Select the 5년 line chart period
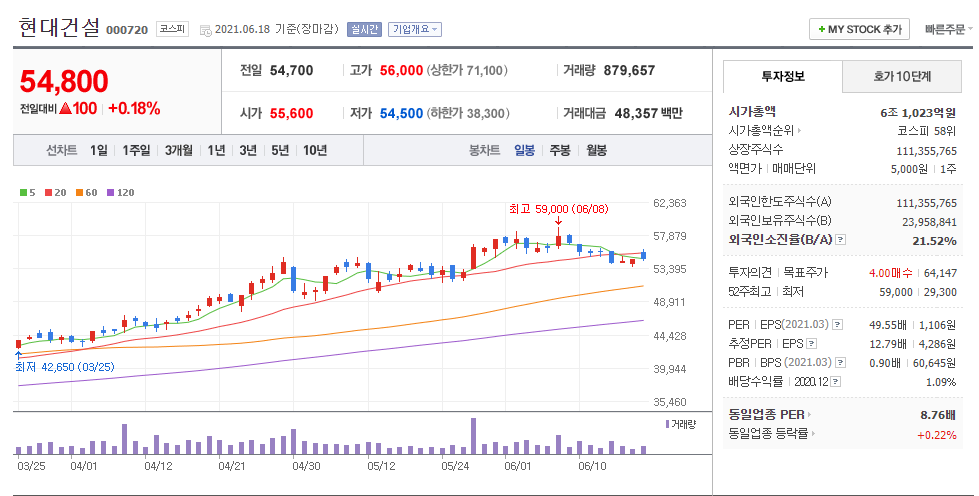This screenshot has width=979, height=496. (280, 151)
